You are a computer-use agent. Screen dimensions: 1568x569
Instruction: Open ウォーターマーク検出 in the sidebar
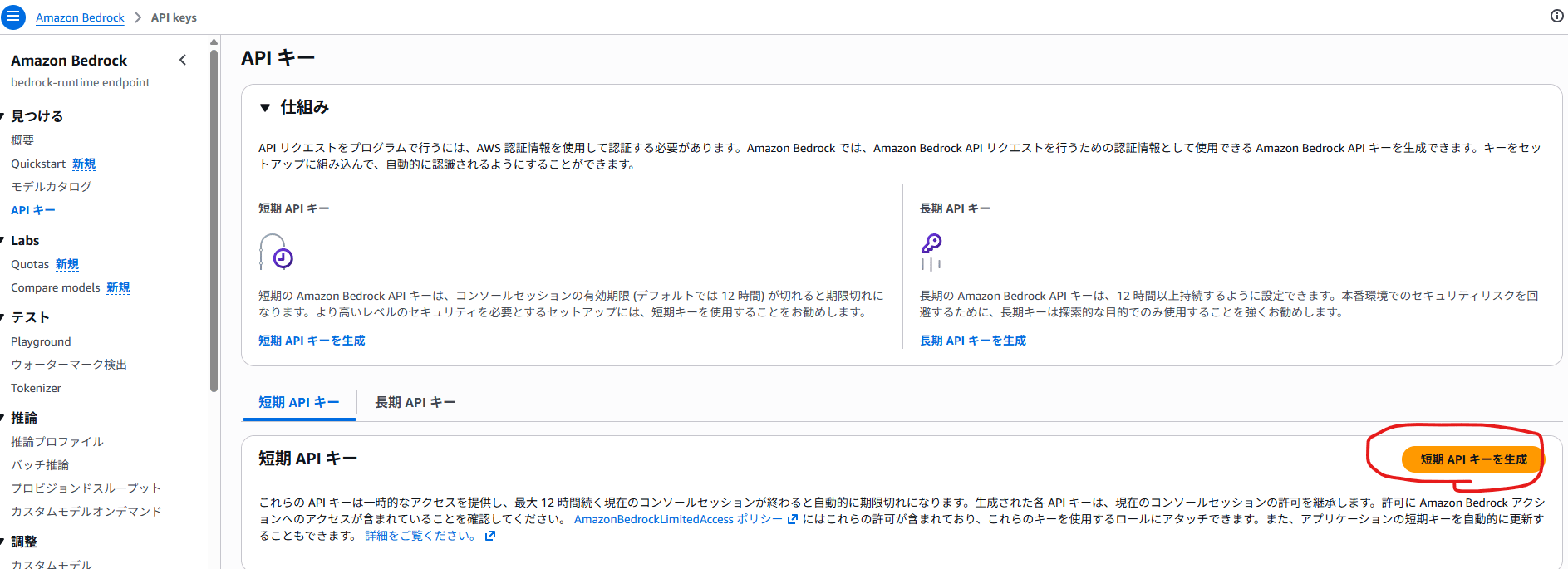click(69, 365)
